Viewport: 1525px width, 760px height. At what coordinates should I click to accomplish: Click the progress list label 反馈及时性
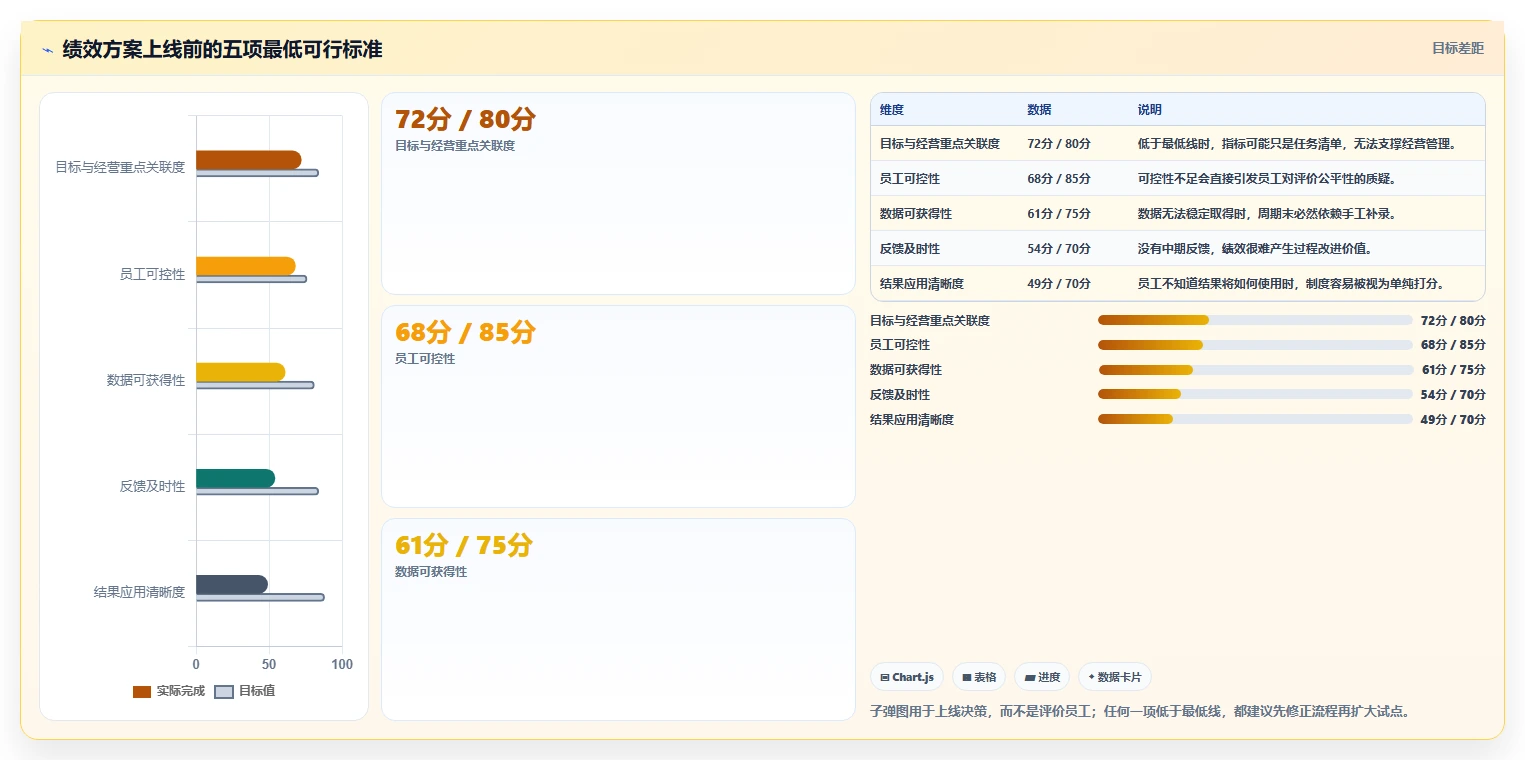900,395
